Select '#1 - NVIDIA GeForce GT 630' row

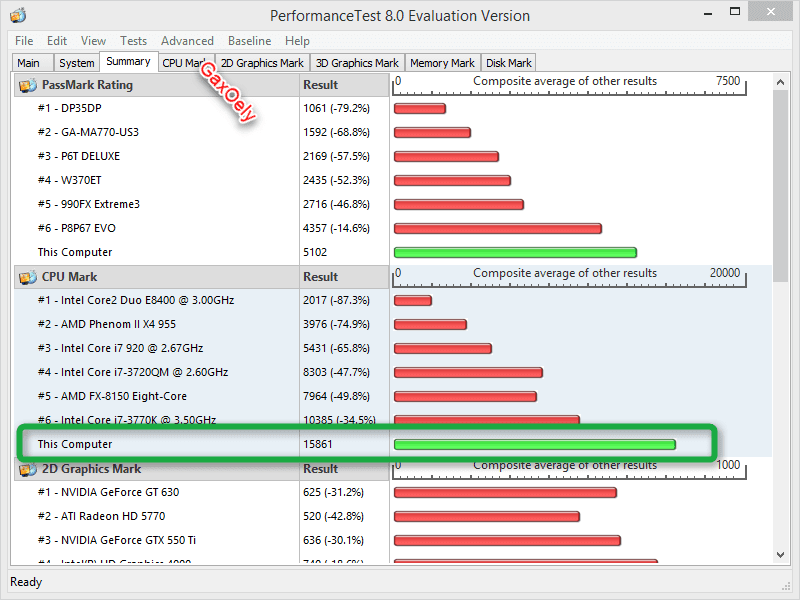pyautogui.click(x=393, y=492)
